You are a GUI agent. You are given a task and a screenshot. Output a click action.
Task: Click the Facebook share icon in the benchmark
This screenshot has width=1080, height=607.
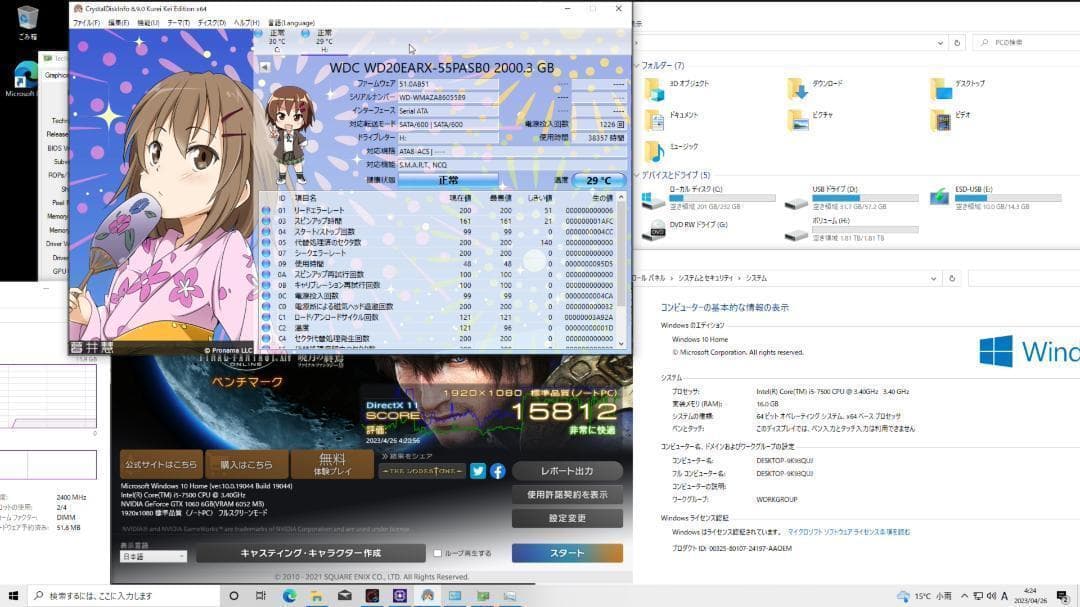[498, 472]
